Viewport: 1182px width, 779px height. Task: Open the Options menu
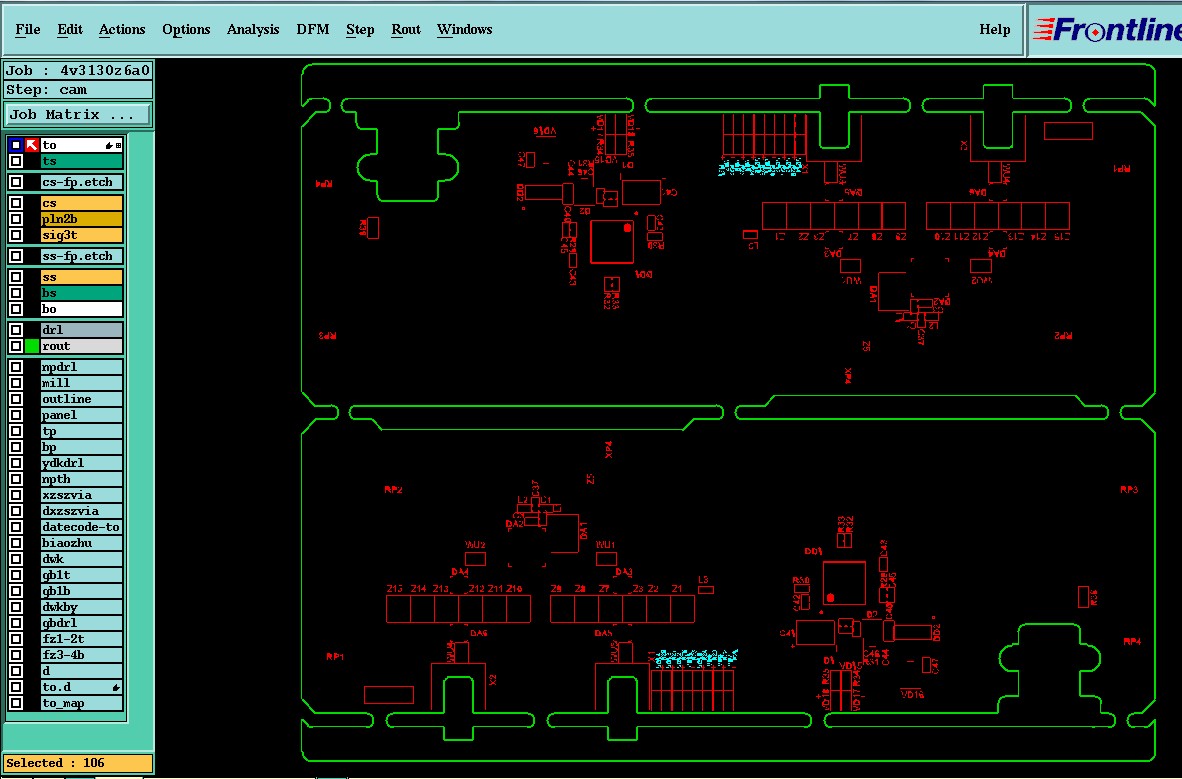[186, 29]
